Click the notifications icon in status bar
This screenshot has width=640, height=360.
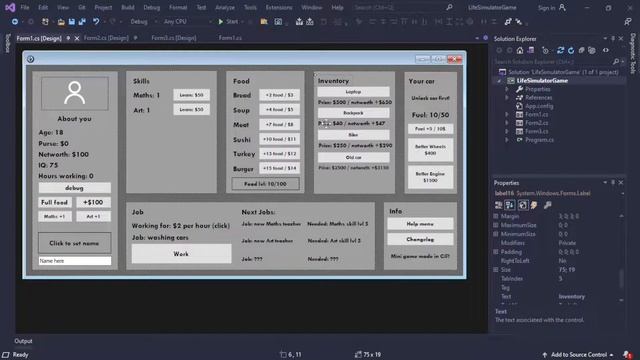pos(627,355)
